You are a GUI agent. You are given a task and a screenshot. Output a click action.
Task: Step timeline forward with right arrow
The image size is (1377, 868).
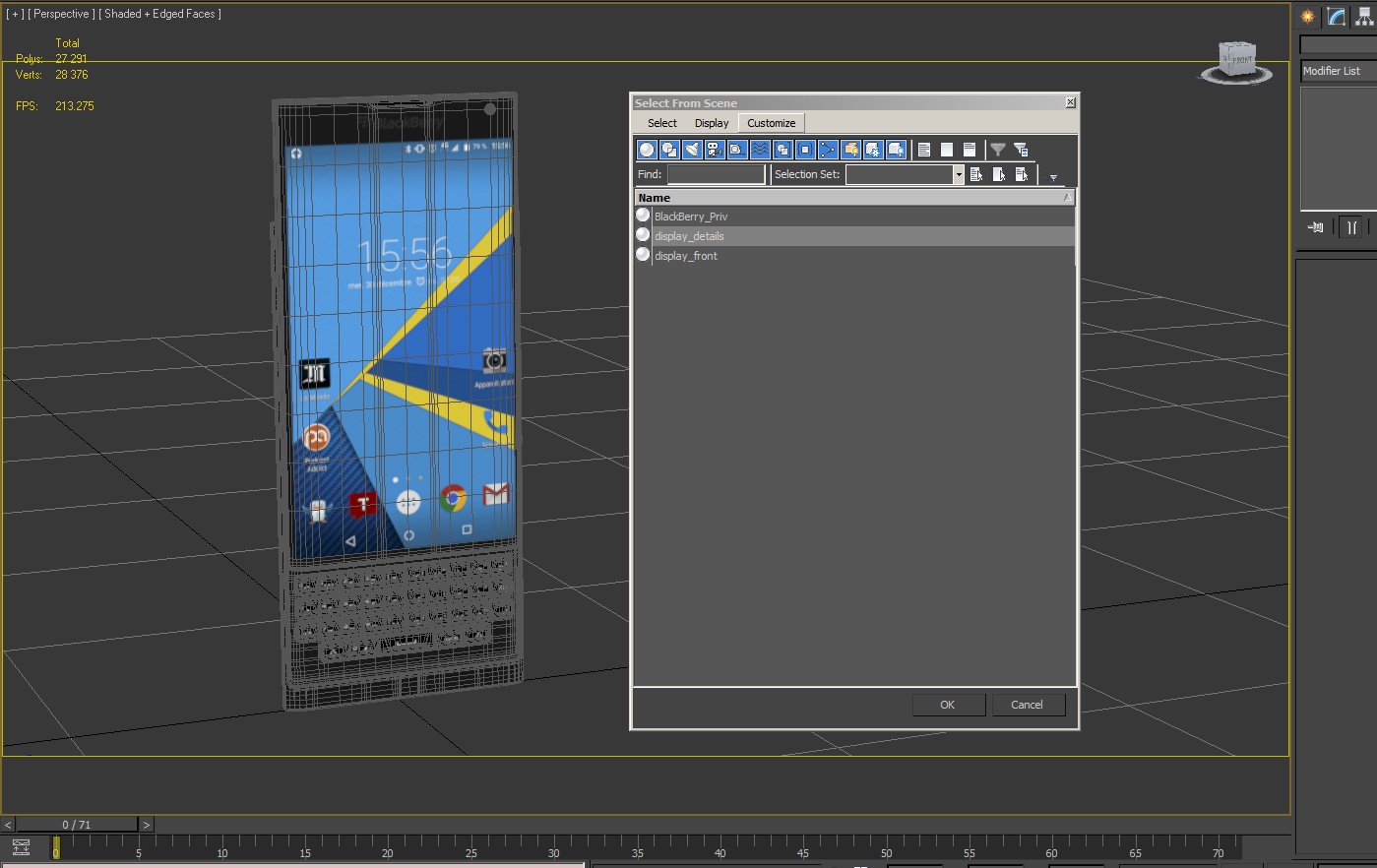(146, 825)
